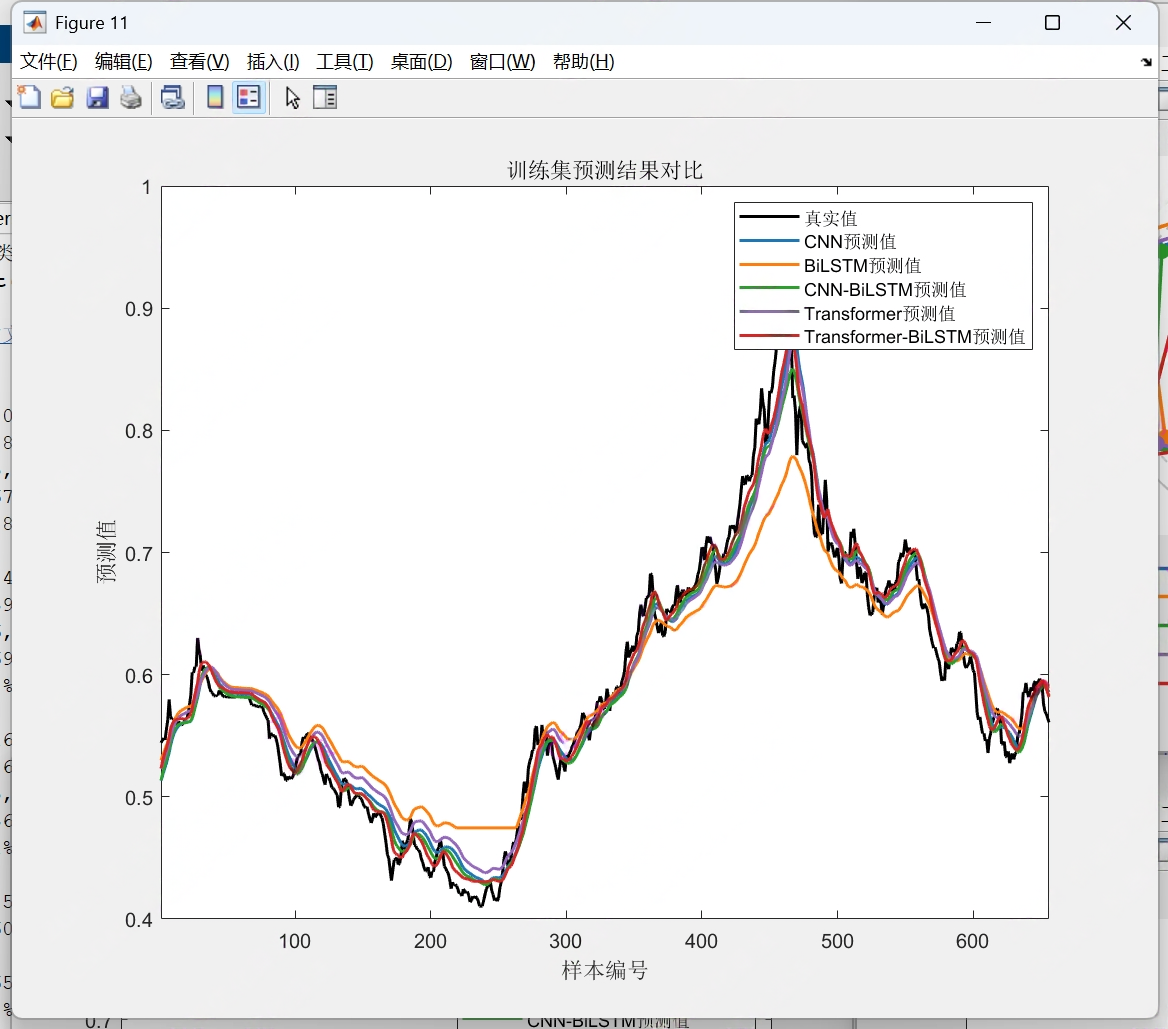Open the 工具(T) menu
This screenshot has width=1168, height=1029.
pyautogui.click(x=345, y=62)
